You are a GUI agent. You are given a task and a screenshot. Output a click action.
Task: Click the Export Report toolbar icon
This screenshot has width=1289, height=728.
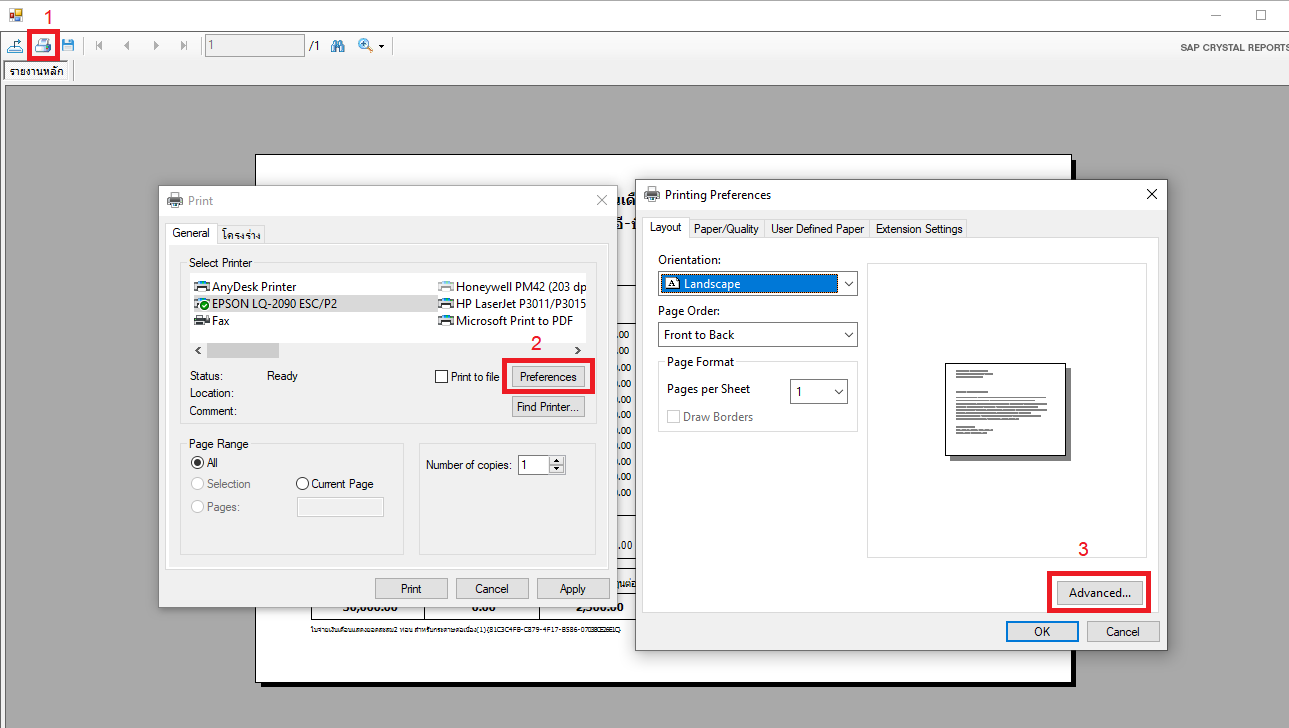(16, 46)
